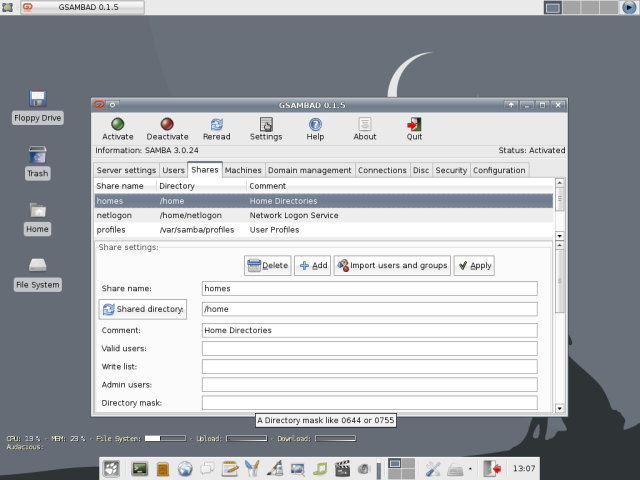This screenshot has width=640, height=480.
Task: Click the green Activate server icon
Action: 117,124
